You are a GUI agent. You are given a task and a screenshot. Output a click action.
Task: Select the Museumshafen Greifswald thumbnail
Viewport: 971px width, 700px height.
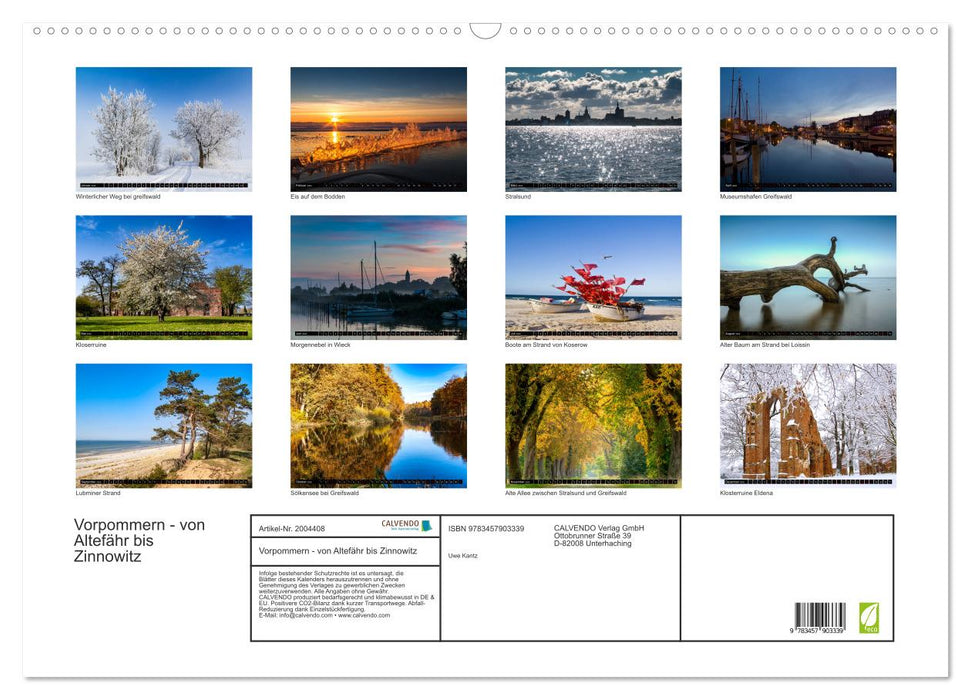point(807,128)
